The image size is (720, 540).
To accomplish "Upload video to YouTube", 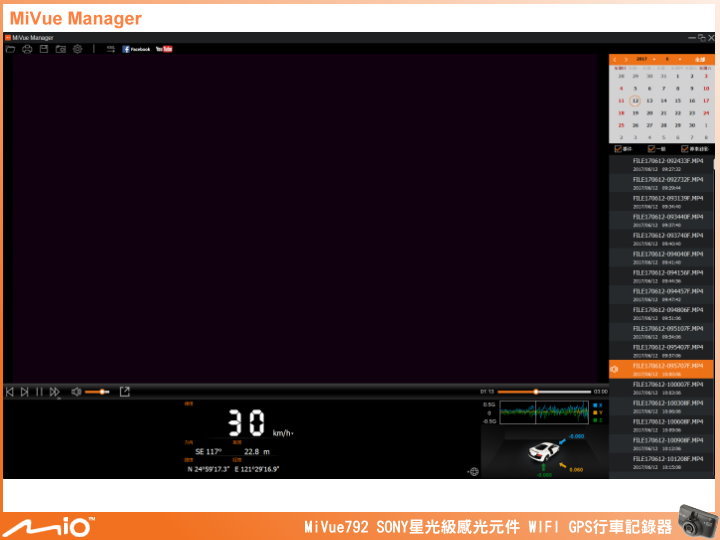I will (x=164, y=49).
